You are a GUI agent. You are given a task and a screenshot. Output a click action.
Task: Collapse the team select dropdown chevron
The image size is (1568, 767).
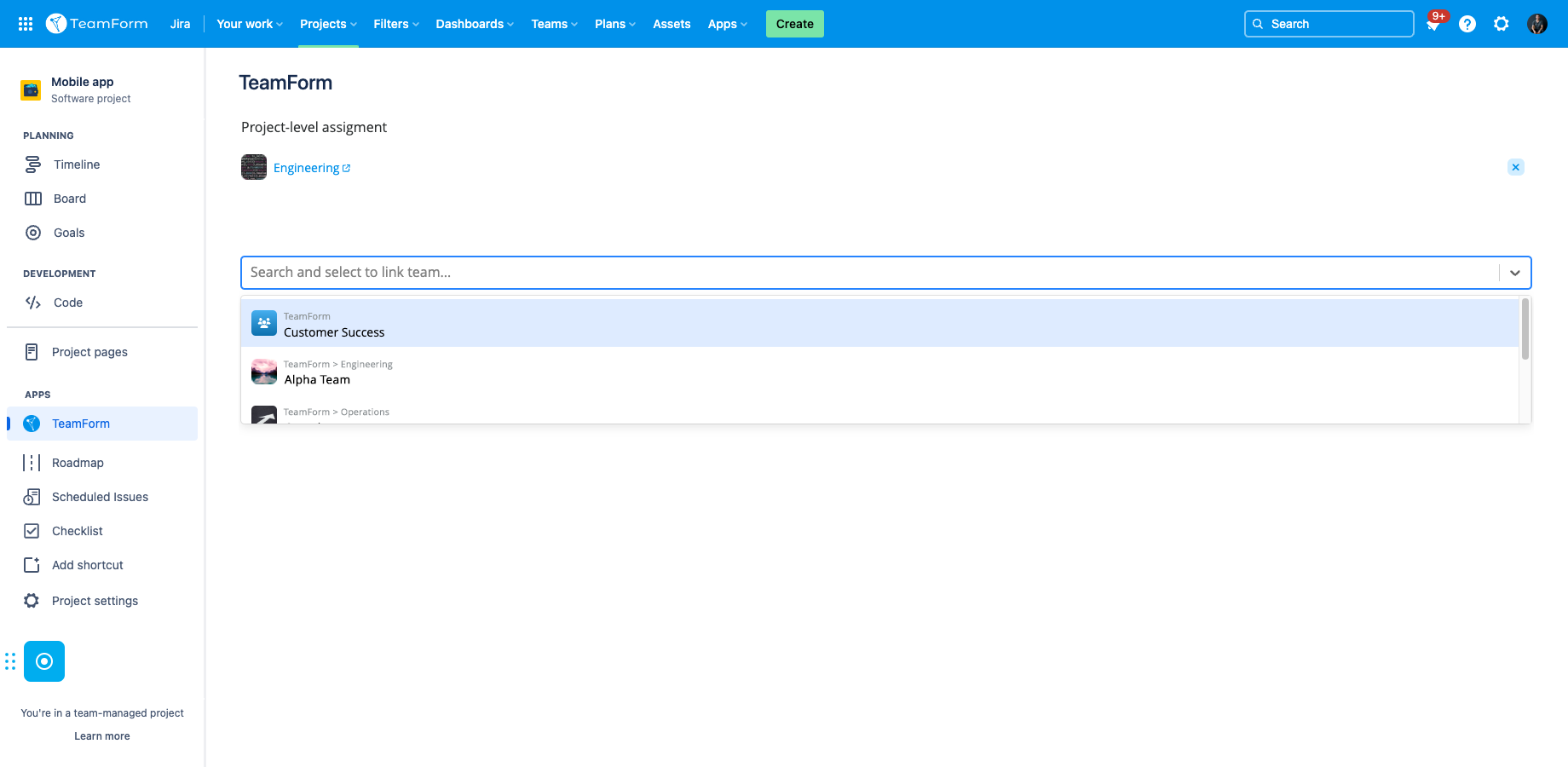(1515, 273)
